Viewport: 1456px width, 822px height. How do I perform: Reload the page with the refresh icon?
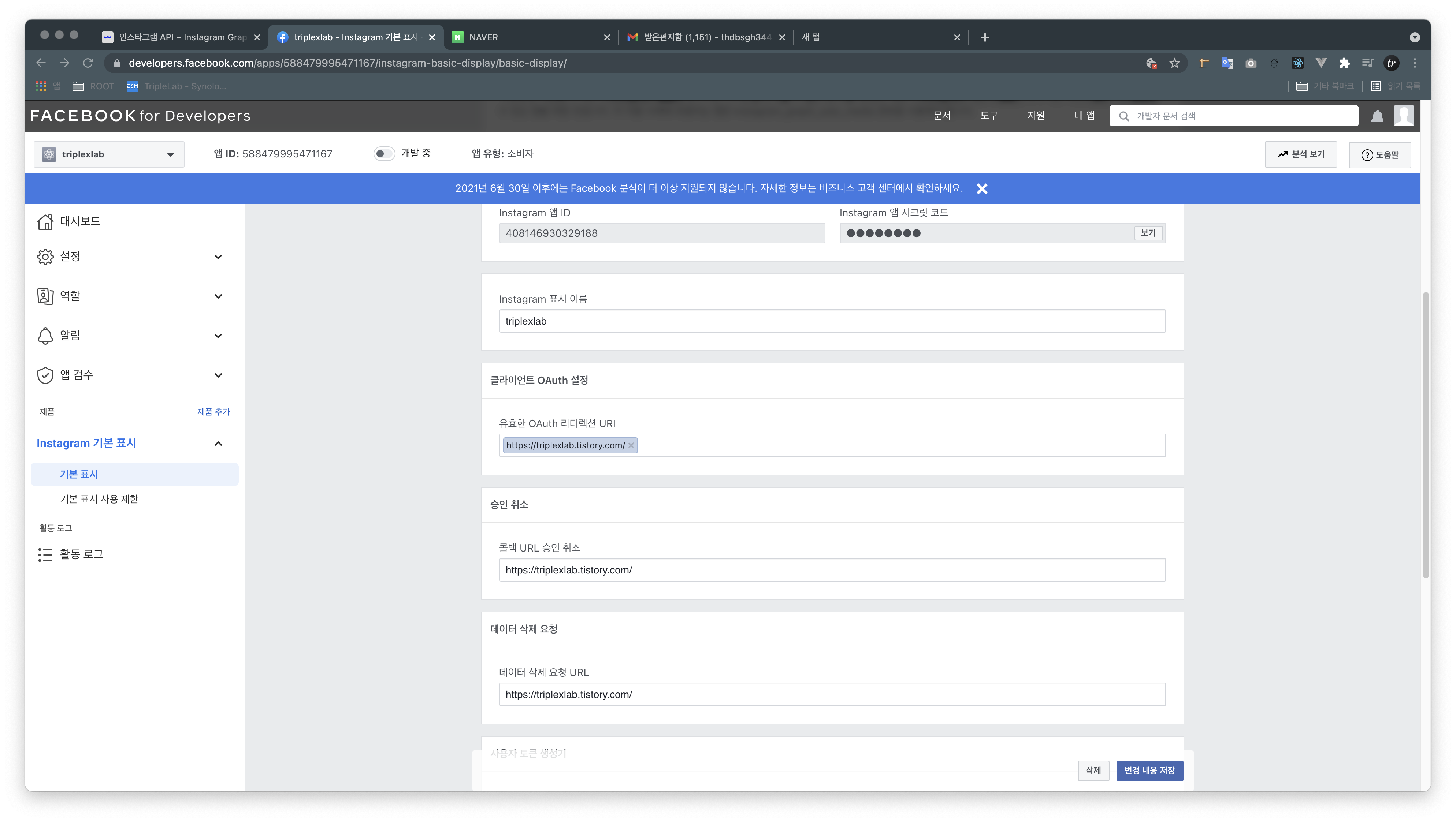coord(88,63)
